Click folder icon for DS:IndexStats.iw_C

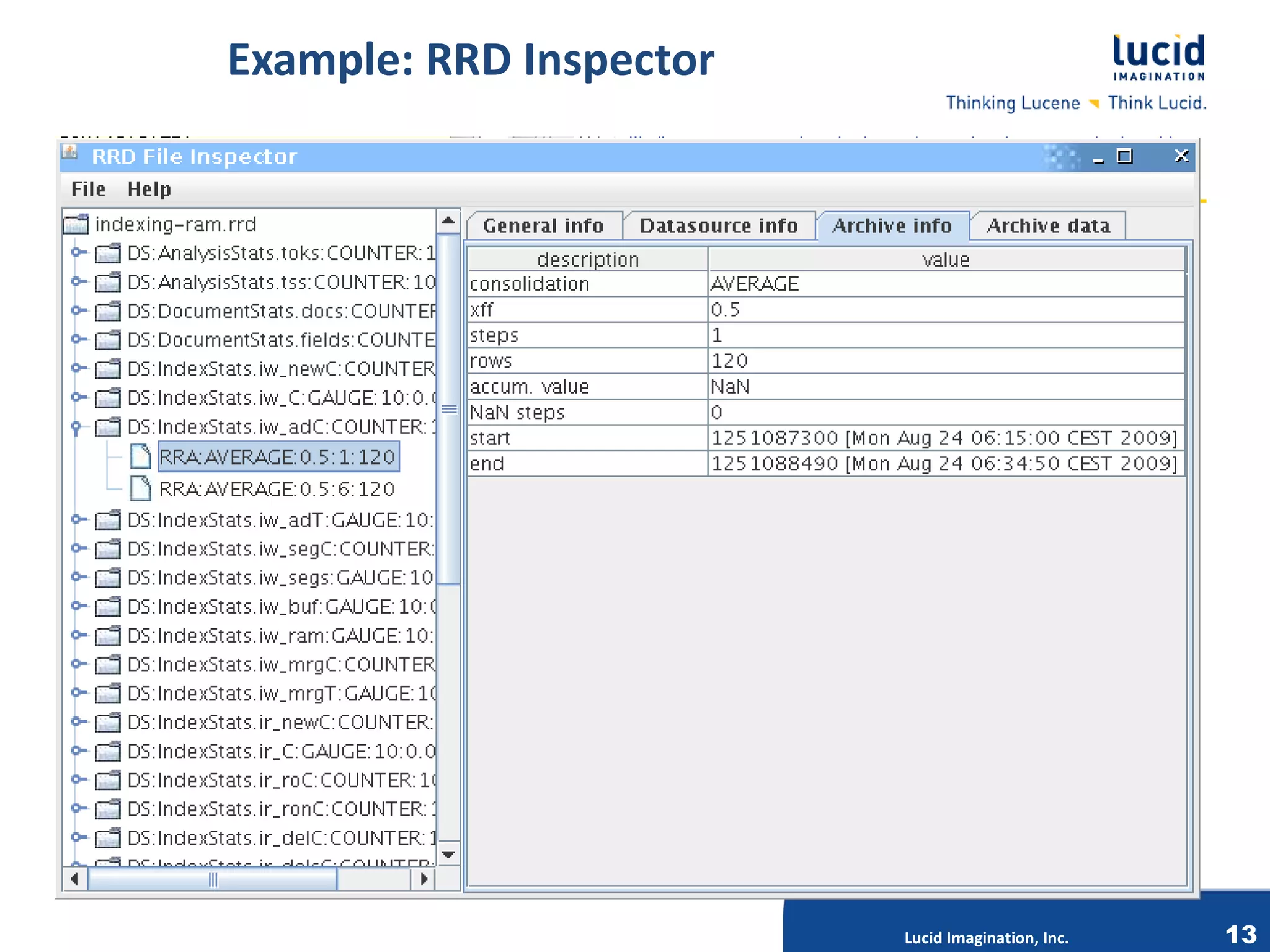(108, 398)
